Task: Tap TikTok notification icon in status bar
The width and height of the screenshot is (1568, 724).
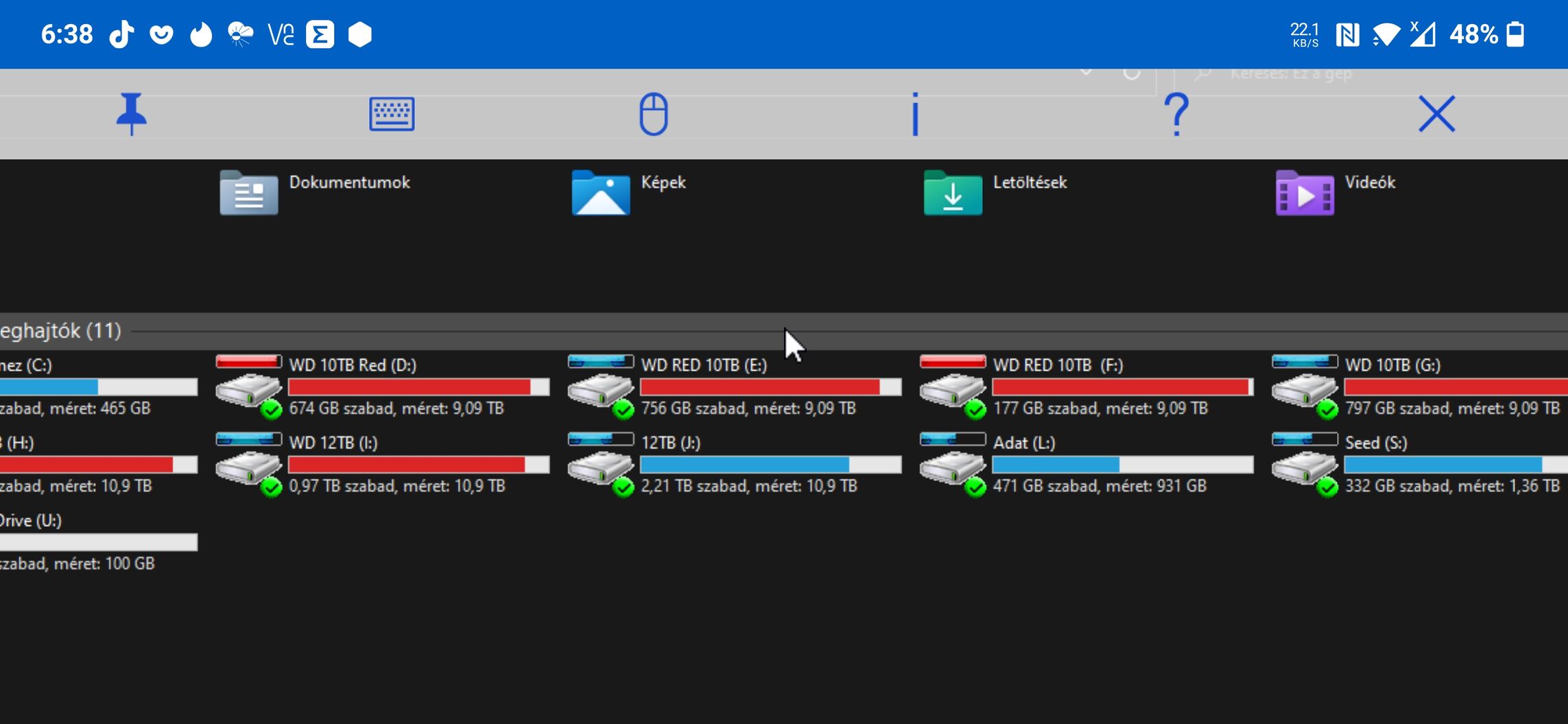Action: coord(121,34)
